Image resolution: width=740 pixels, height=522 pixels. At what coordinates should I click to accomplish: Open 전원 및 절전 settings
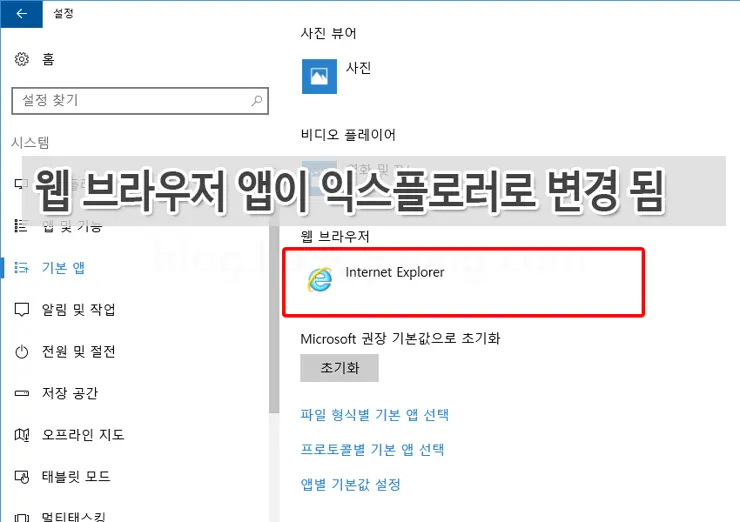click(x=79, y=351)
